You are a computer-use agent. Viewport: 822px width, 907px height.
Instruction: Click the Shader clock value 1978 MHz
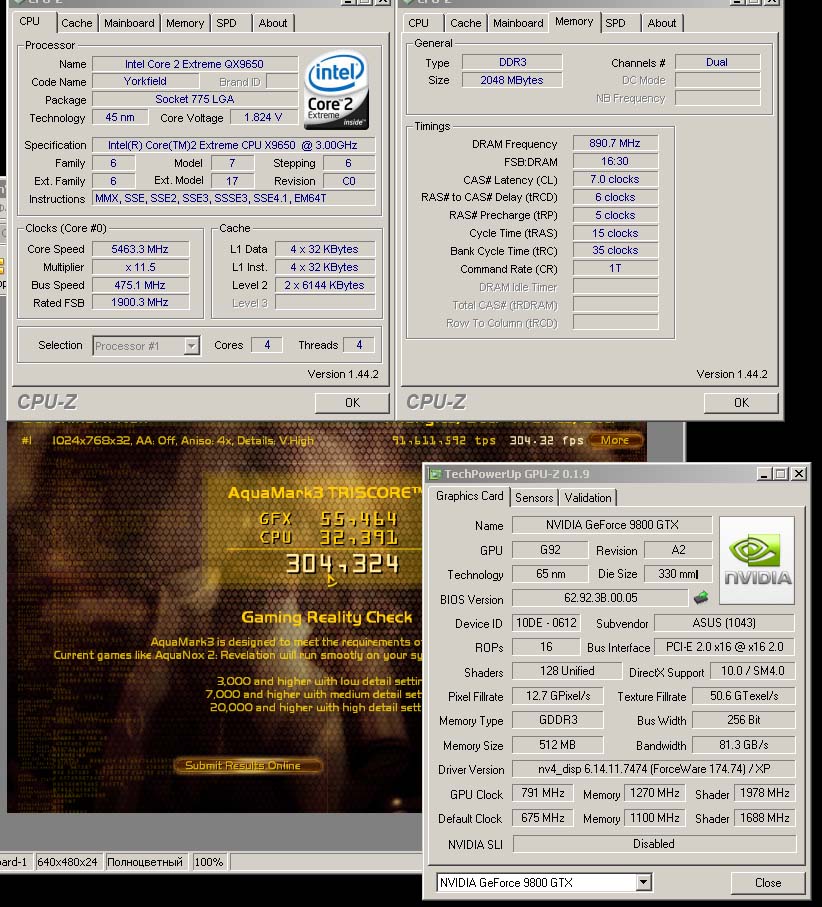[x=765, y=793]
